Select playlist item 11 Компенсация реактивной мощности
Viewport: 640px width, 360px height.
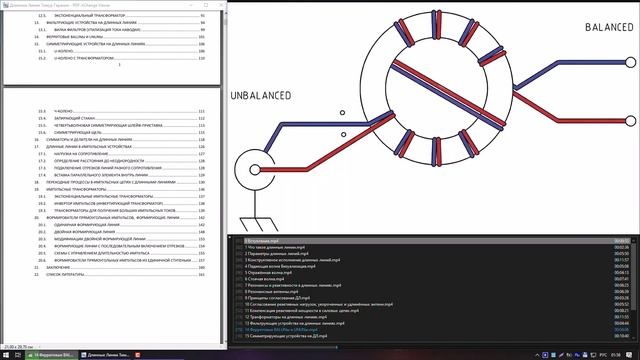point(433,311)
